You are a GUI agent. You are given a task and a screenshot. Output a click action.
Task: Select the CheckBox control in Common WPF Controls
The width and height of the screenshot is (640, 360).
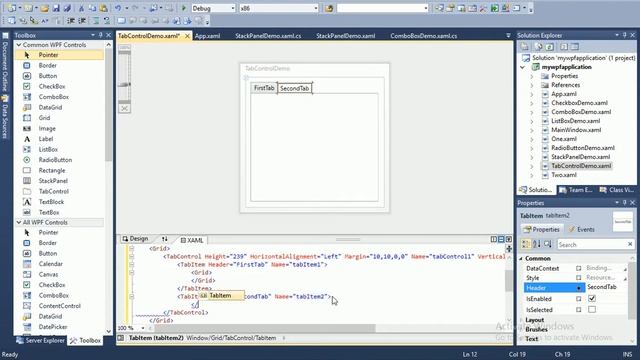tap(52, 86)
